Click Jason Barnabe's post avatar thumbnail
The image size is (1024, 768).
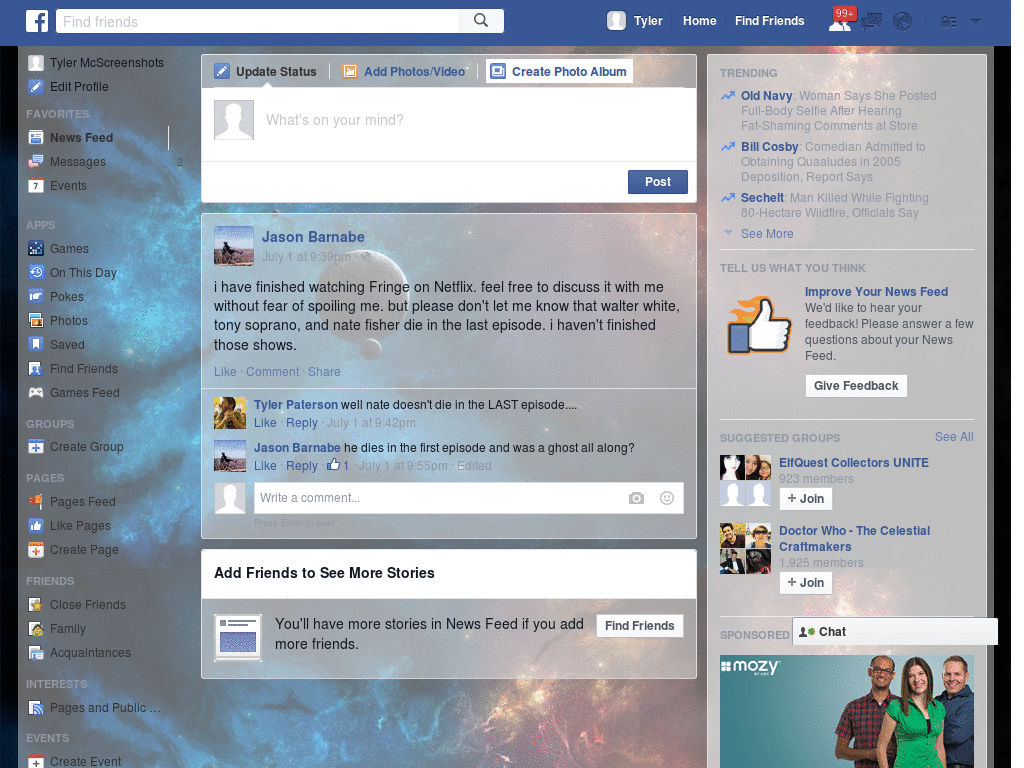click(234, 246)
